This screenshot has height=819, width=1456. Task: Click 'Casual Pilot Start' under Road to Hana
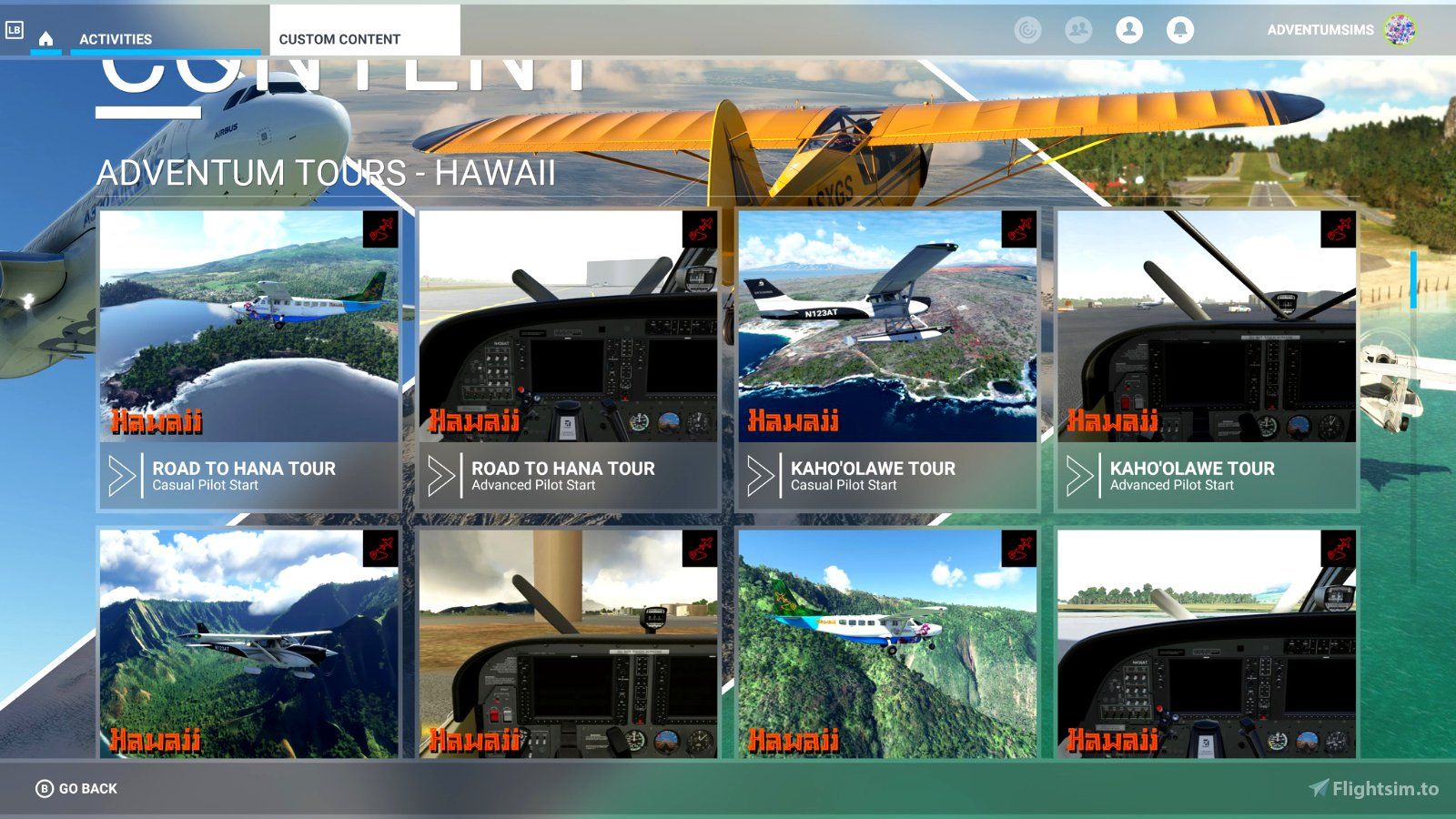(206, 486)
